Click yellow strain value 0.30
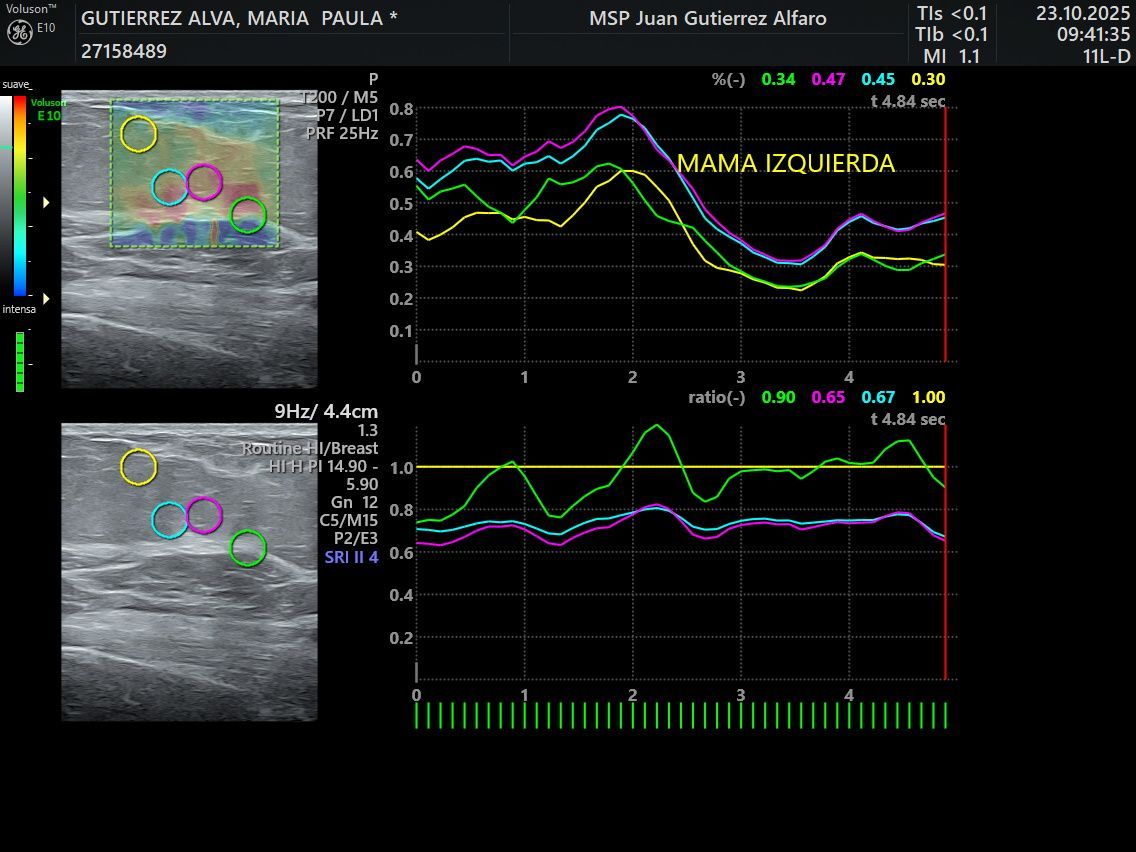The image size is (1136, 852). pyautogui.click(x=928, y=79)
